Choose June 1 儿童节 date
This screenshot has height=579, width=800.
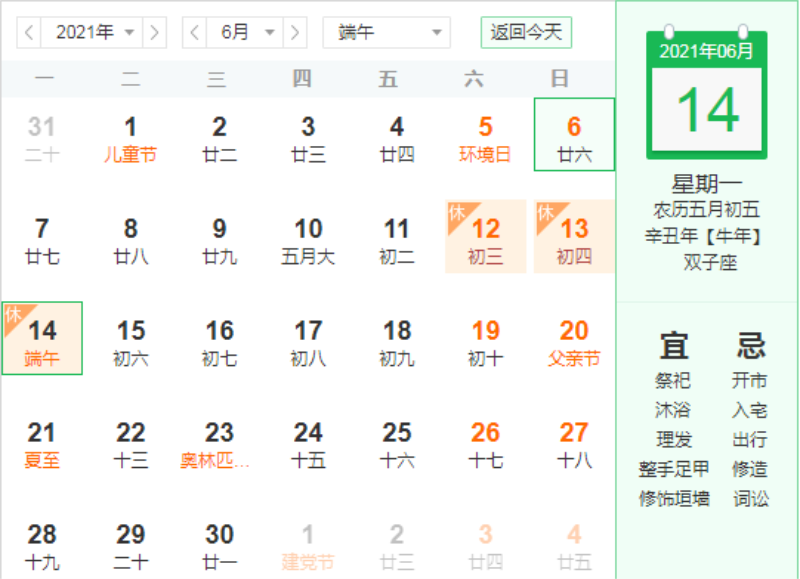tap(130, 136)
